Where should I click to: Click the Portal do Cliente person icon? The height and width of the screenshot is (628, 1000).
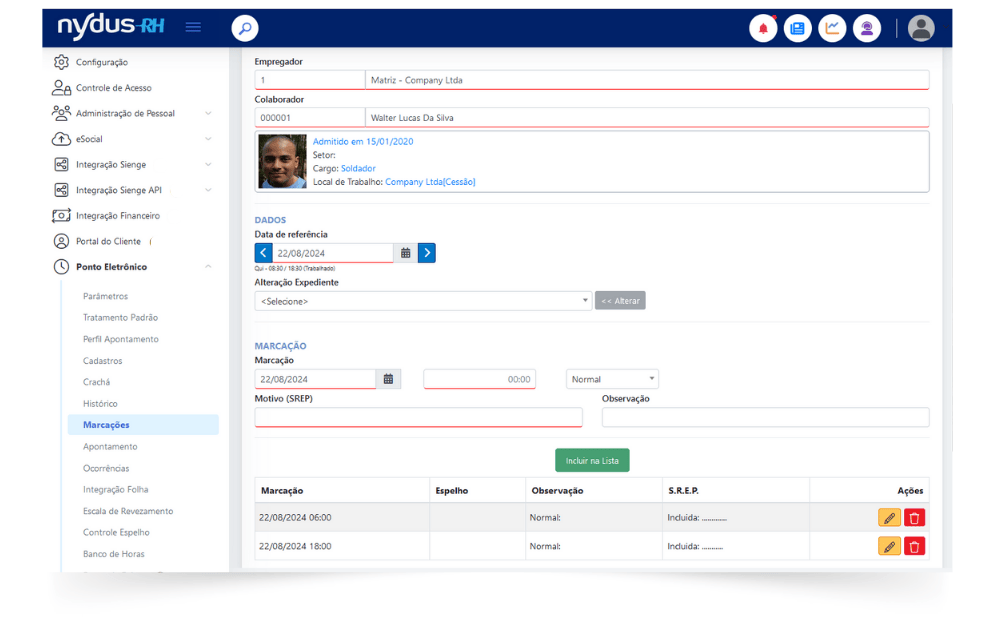[61, 241]
